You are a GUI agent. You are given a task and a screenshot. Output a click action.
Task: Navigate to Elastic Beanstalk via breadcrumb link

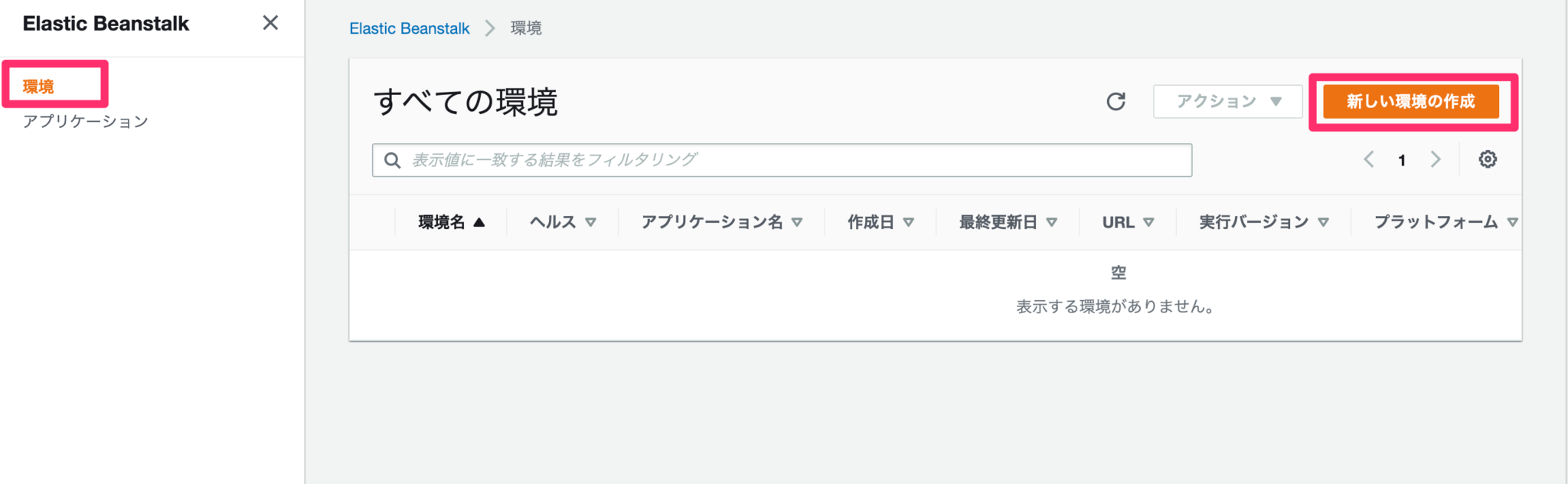pyautogui.click(x=409, y=28)
